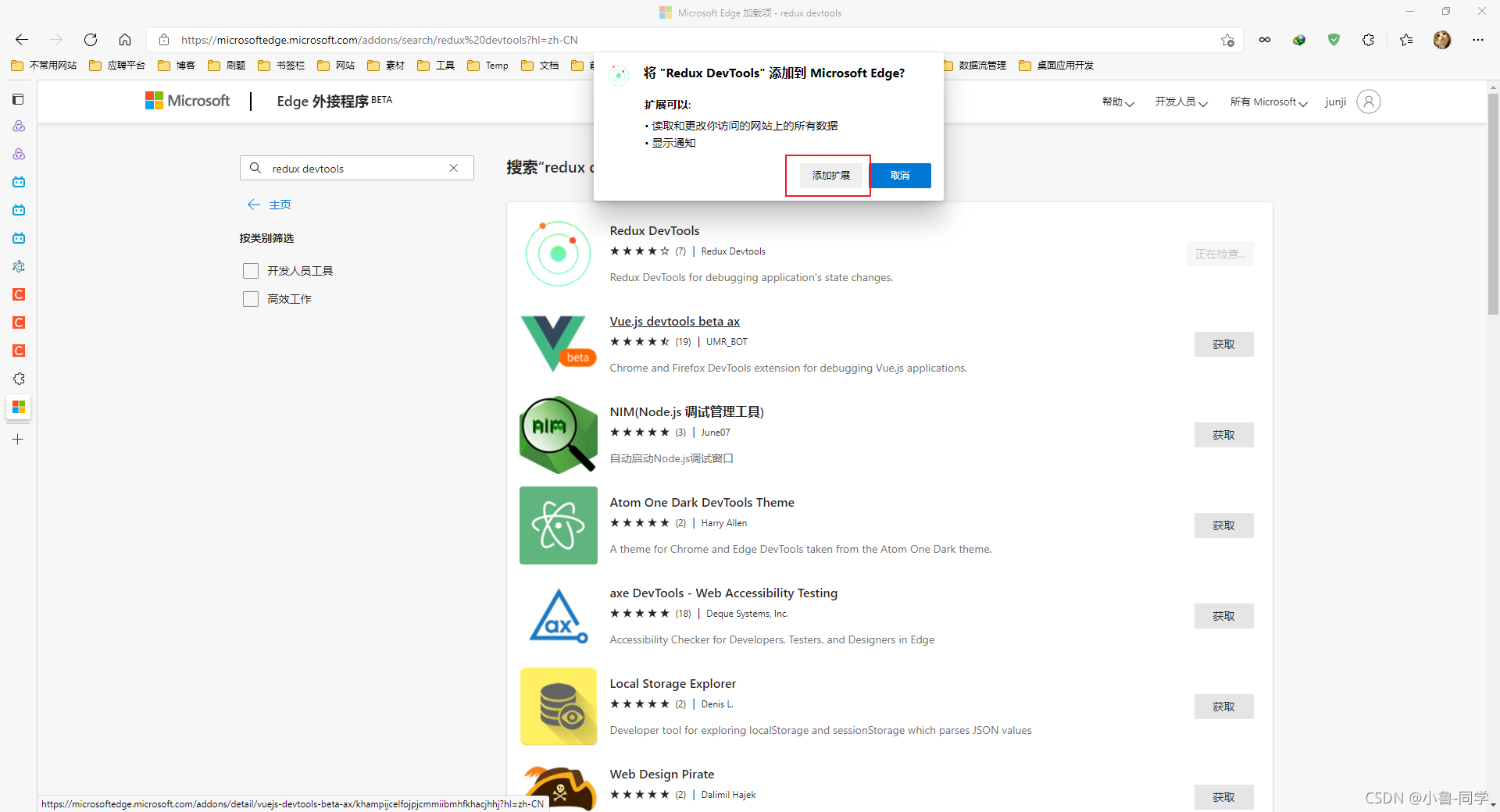
Task: Open the 书签栏 bookmarks folder
Action: (281, 66)
